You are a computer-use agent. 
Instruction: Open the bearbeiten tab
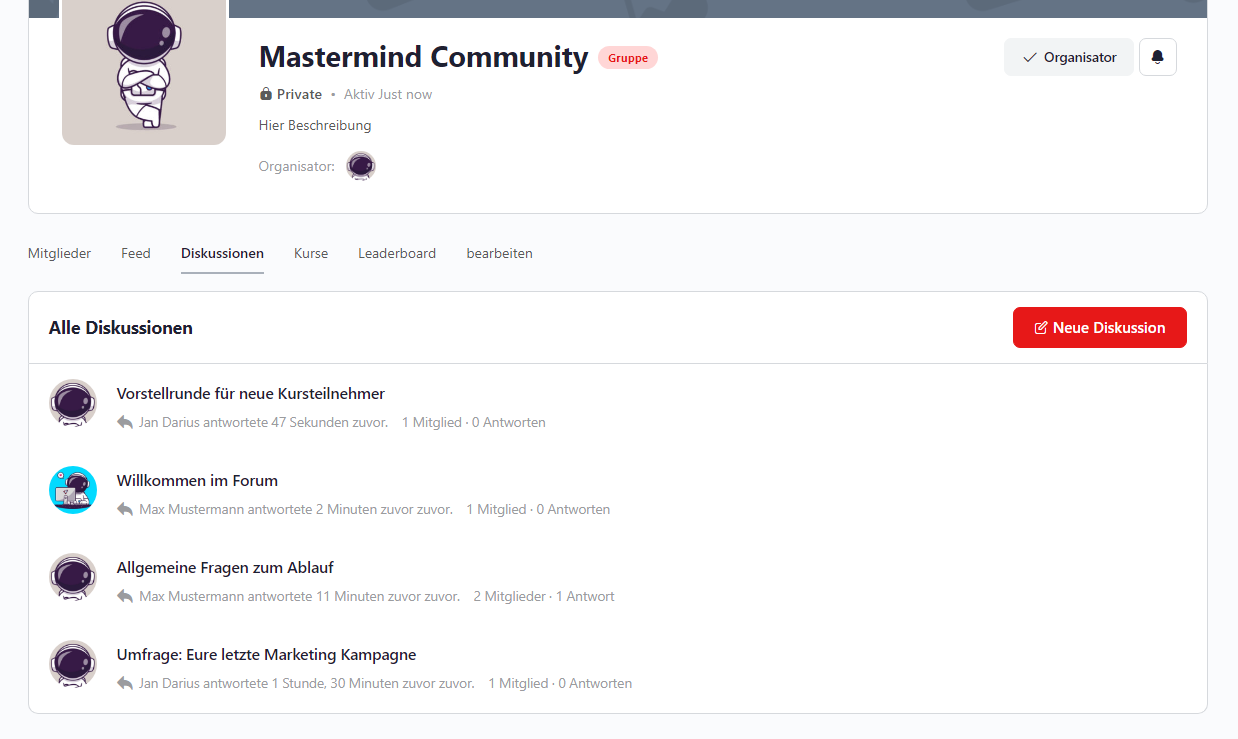(x=499, y=254)
